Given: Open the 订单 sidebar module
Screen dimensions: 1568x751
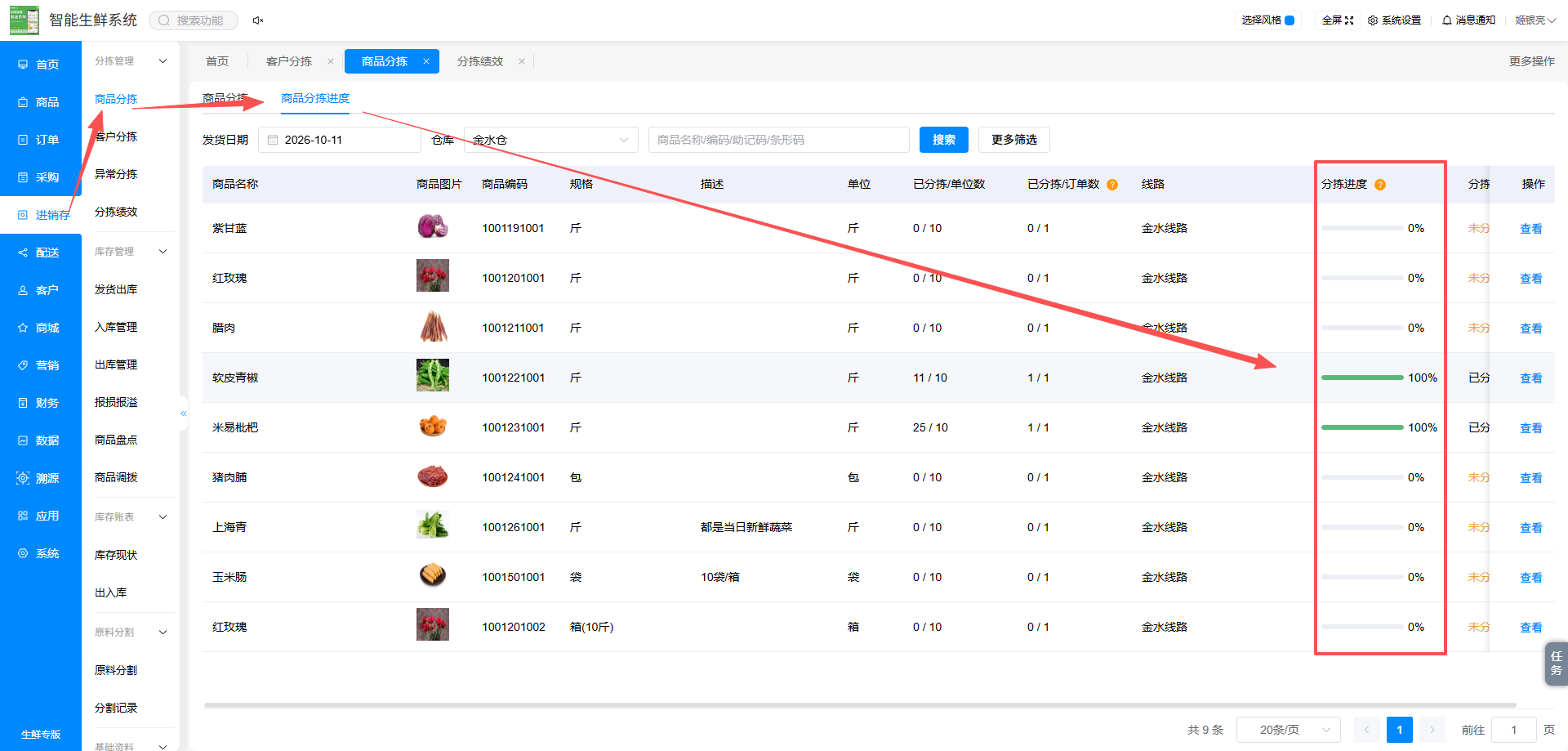Looking at the screenshot, I should click(x=41, y=140).
